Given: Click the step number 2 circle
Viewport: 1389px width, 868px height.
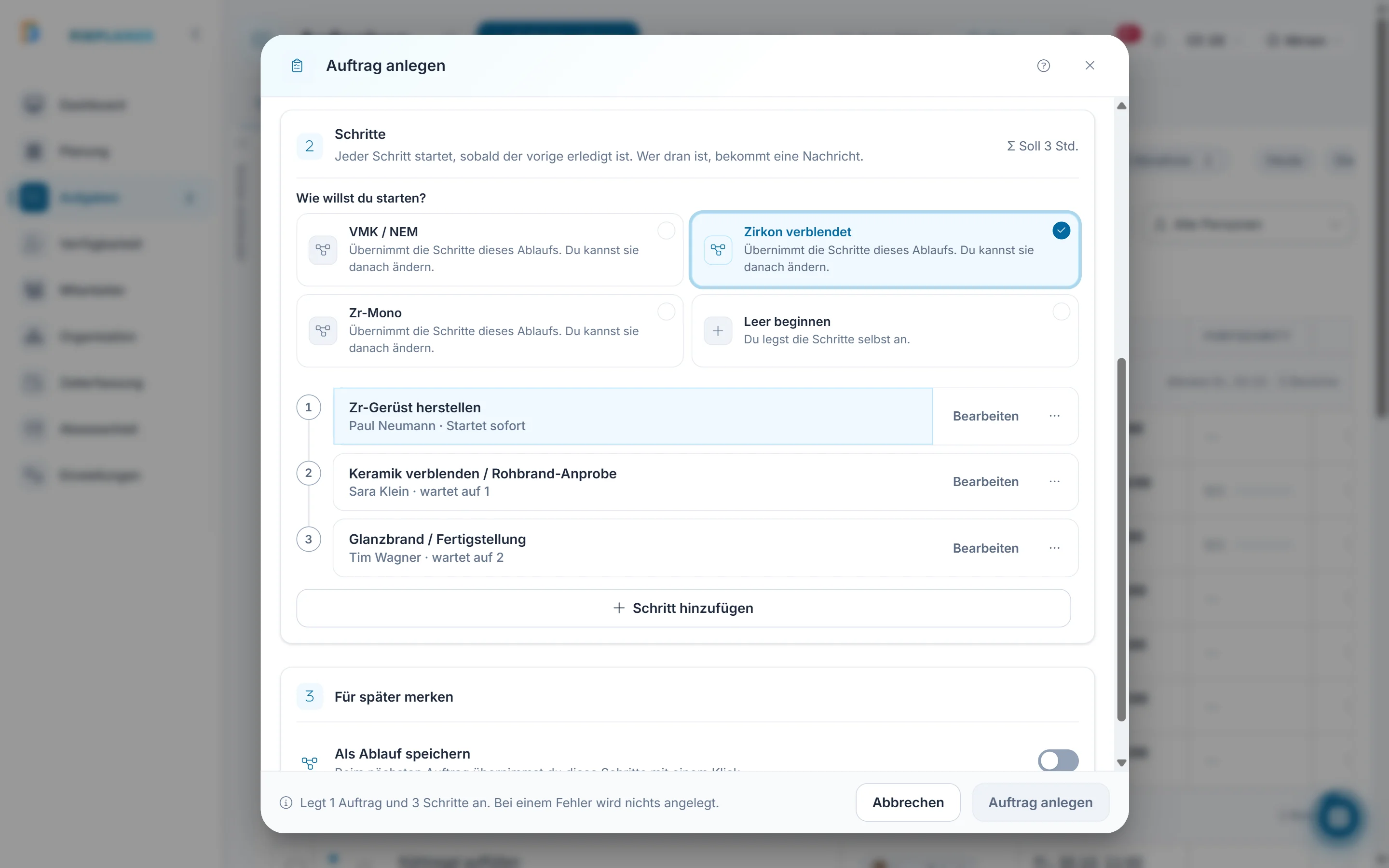Looking at the screenshot, I should (x=309, y=473).
